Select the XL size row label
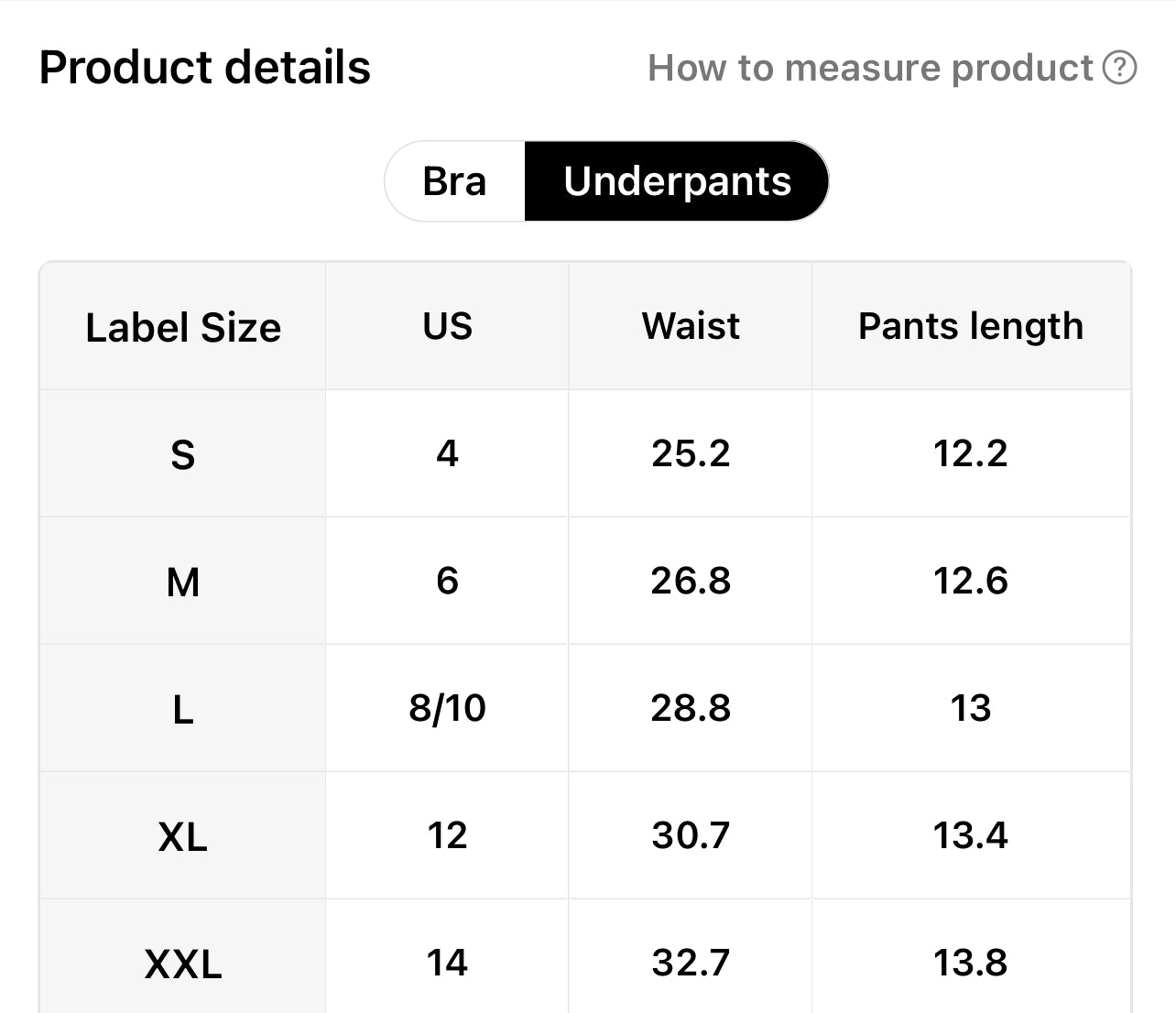Viewport: 1176px width, 1013px height. click(x=183, y=836)
